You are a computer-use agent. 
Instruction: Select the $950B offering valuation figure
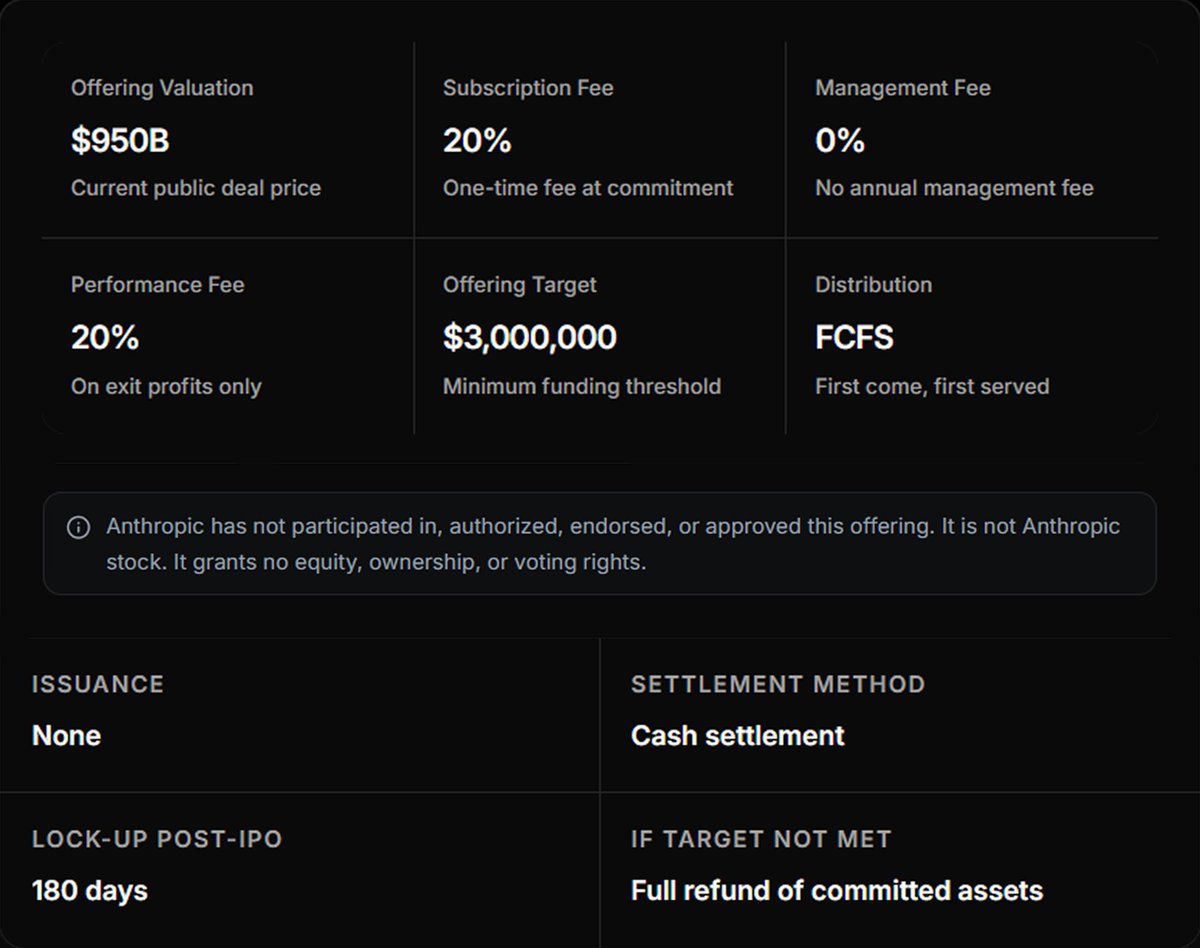[120, 141]
